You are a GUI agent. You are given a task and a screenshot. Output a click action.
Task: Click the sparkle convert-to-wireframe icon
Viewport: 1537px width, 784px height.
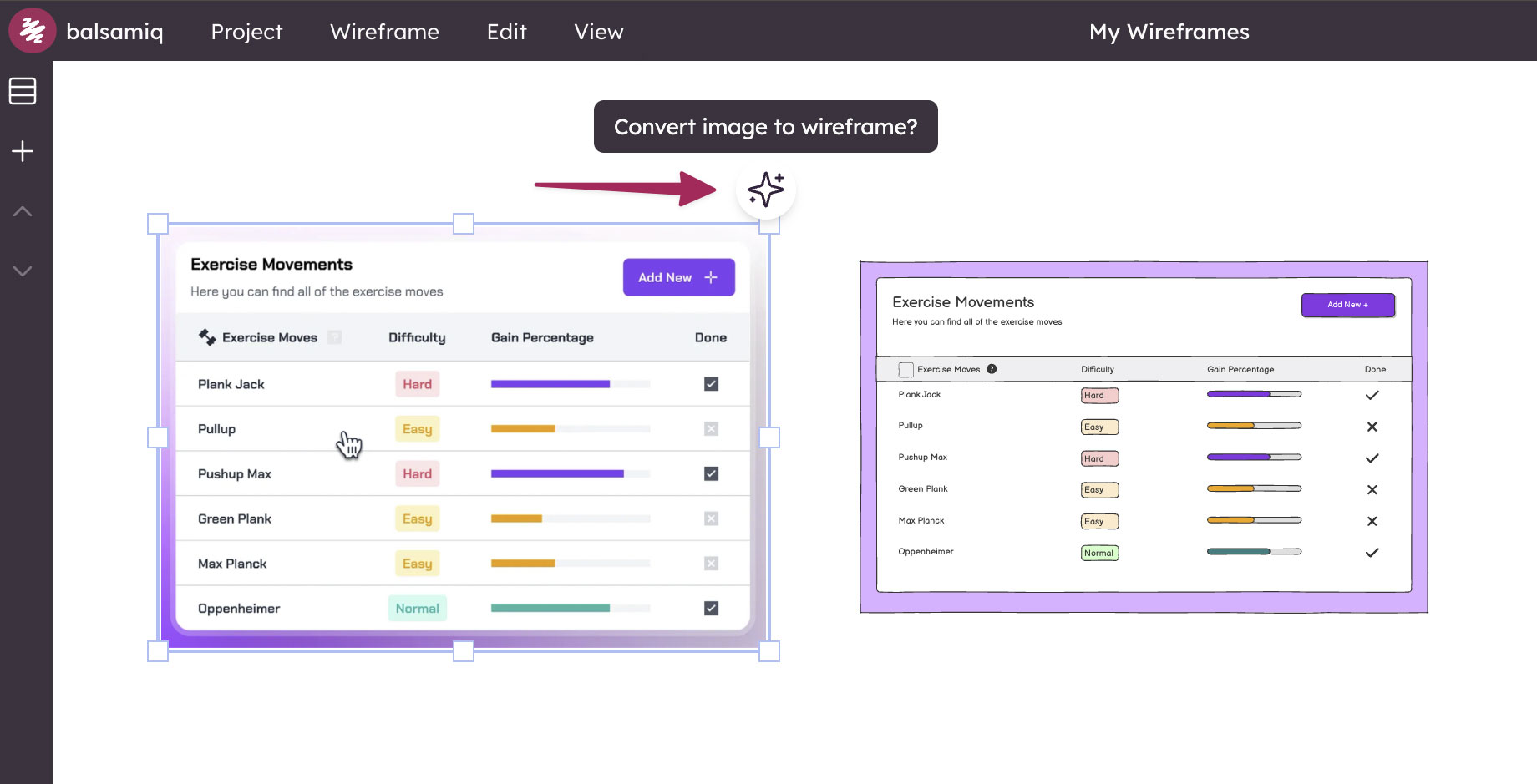tap(765, 190)
